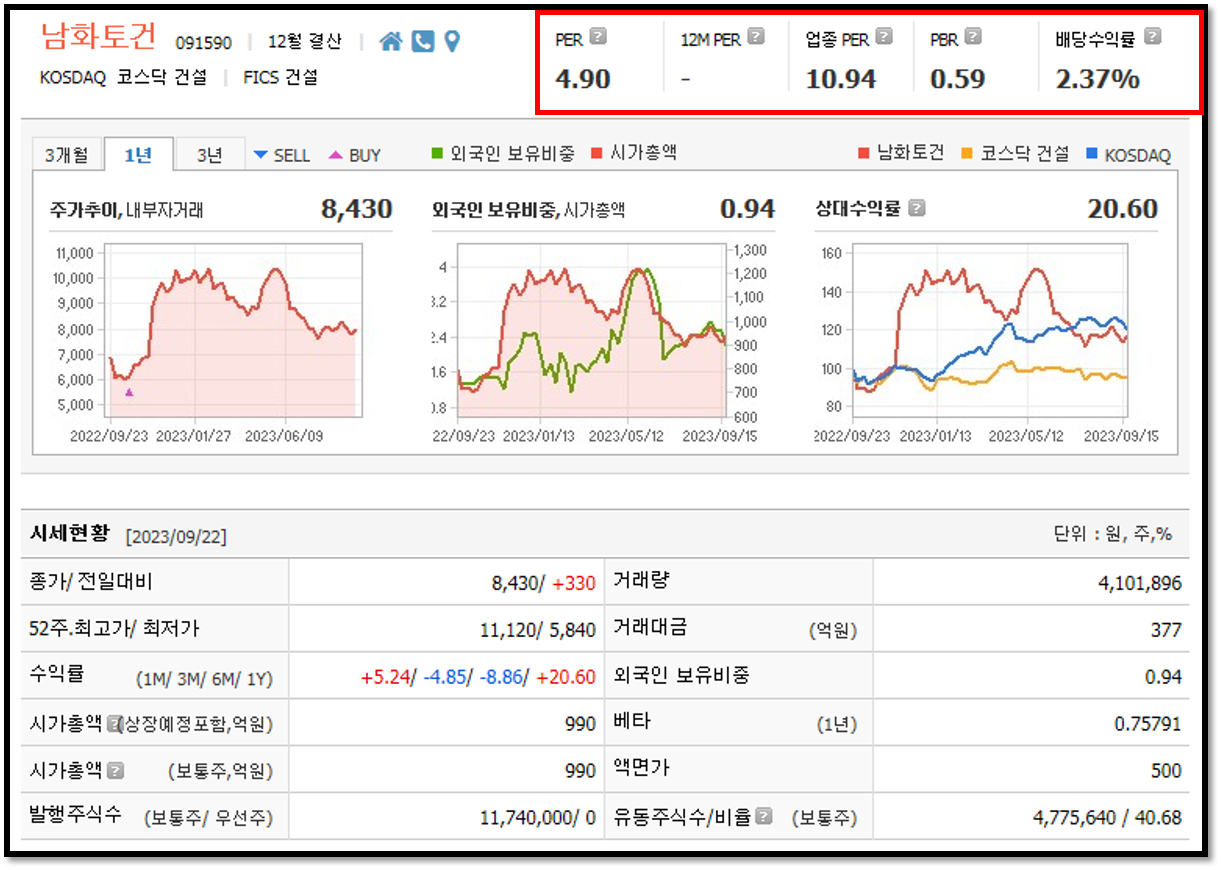Viewport: 1221px width, 870px height.
Task: Click the 남화토건 company name heading
Action: (x=98, y=37)
